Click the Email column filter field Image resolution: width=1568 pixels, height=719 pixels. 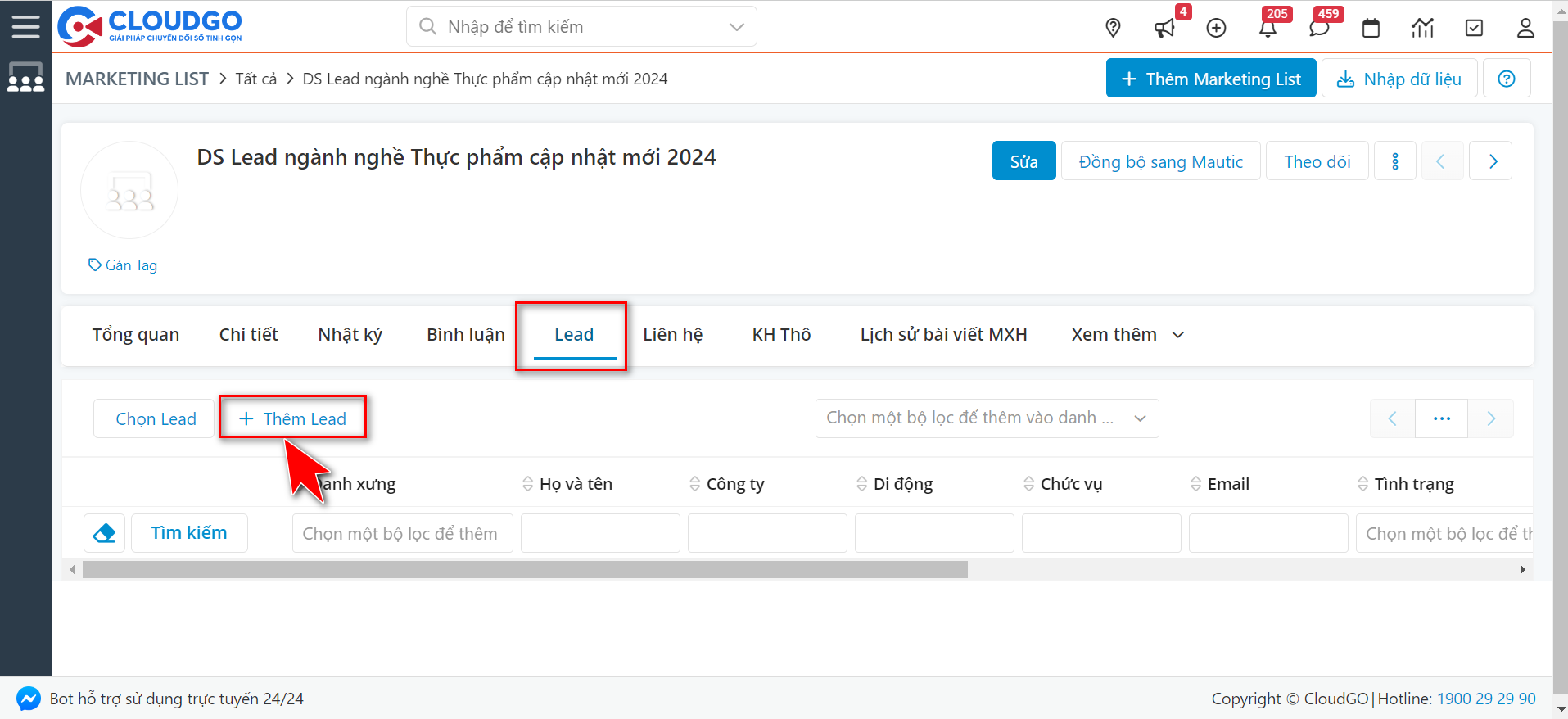(x=1268, y=533)
